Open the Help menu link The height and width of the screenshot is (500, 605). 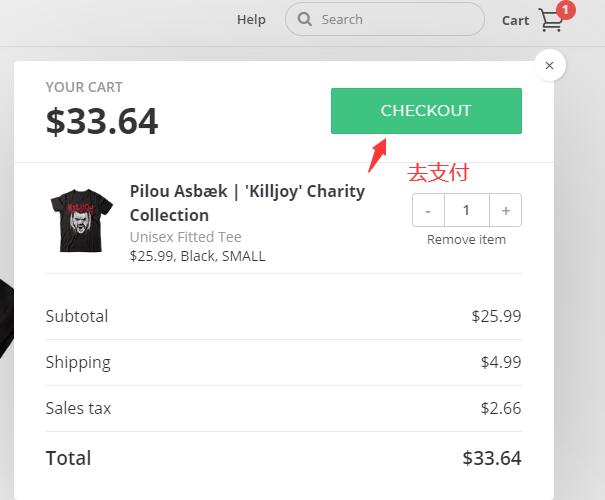tap(251, 19)
